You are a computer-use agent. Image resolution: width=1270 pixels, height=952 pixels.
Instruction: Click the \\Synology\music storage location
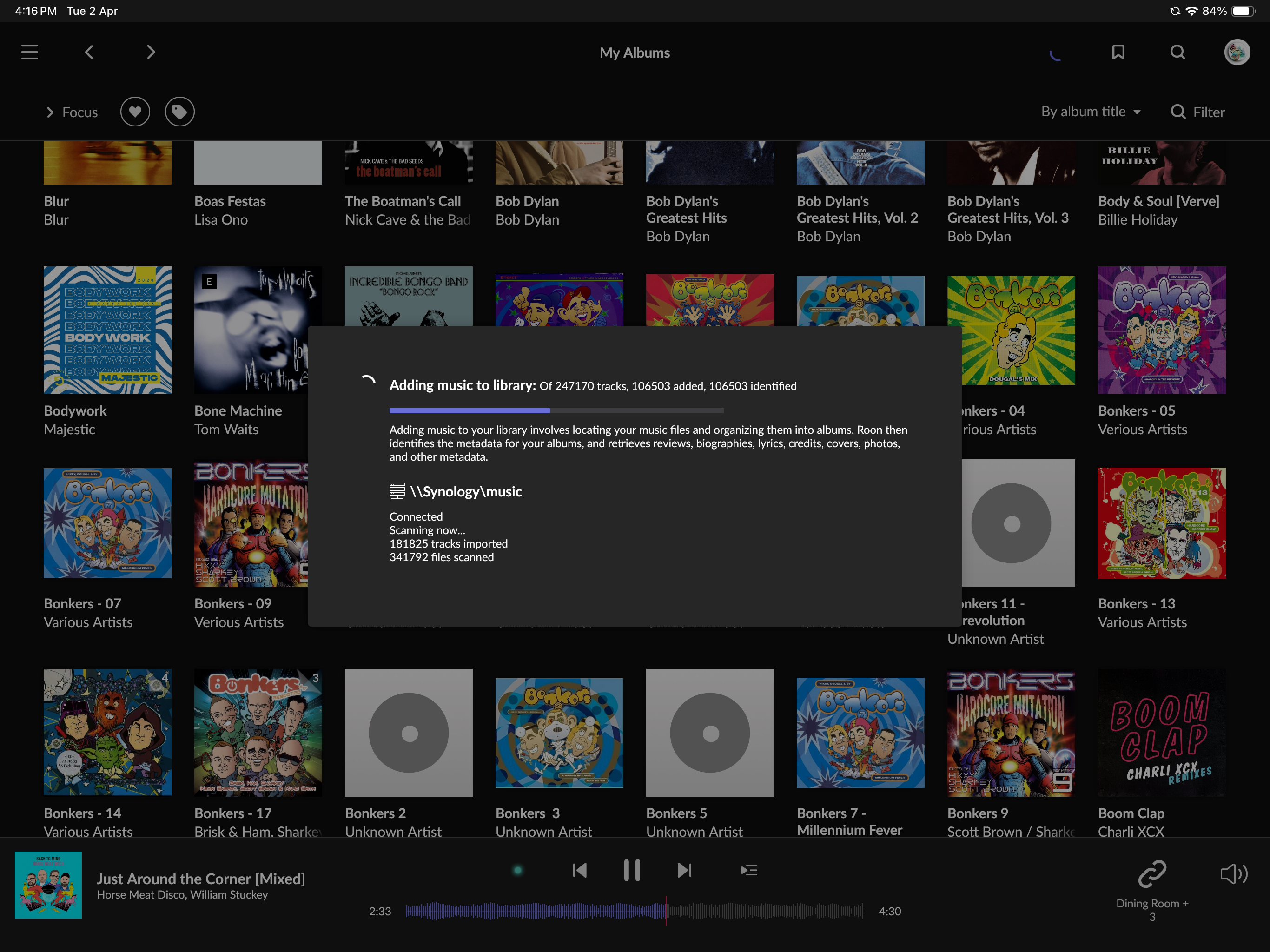[x=466, y=491]
